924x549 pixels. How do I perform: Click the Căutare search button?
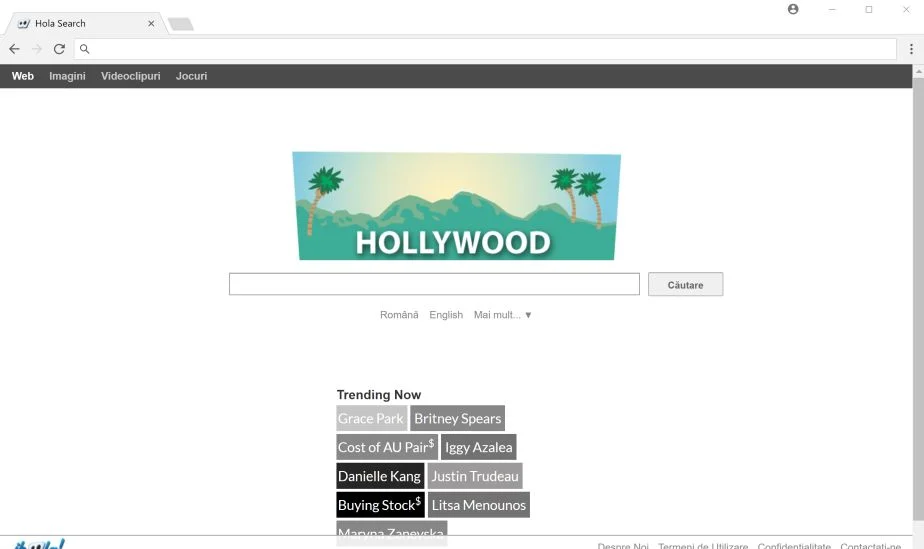coord(685,285)
